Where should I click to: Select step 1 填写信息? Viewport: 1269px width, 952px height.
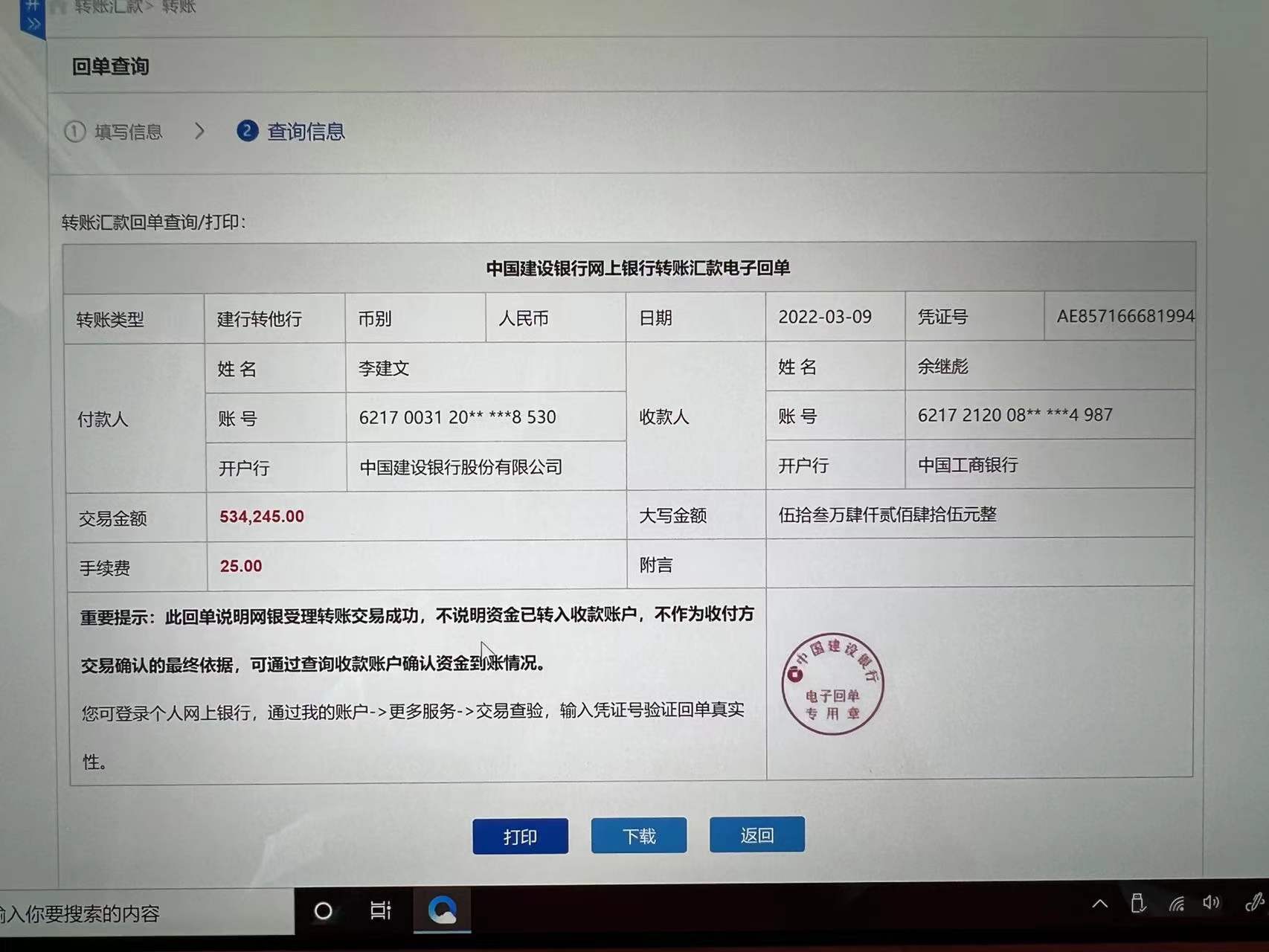[113, 132]
